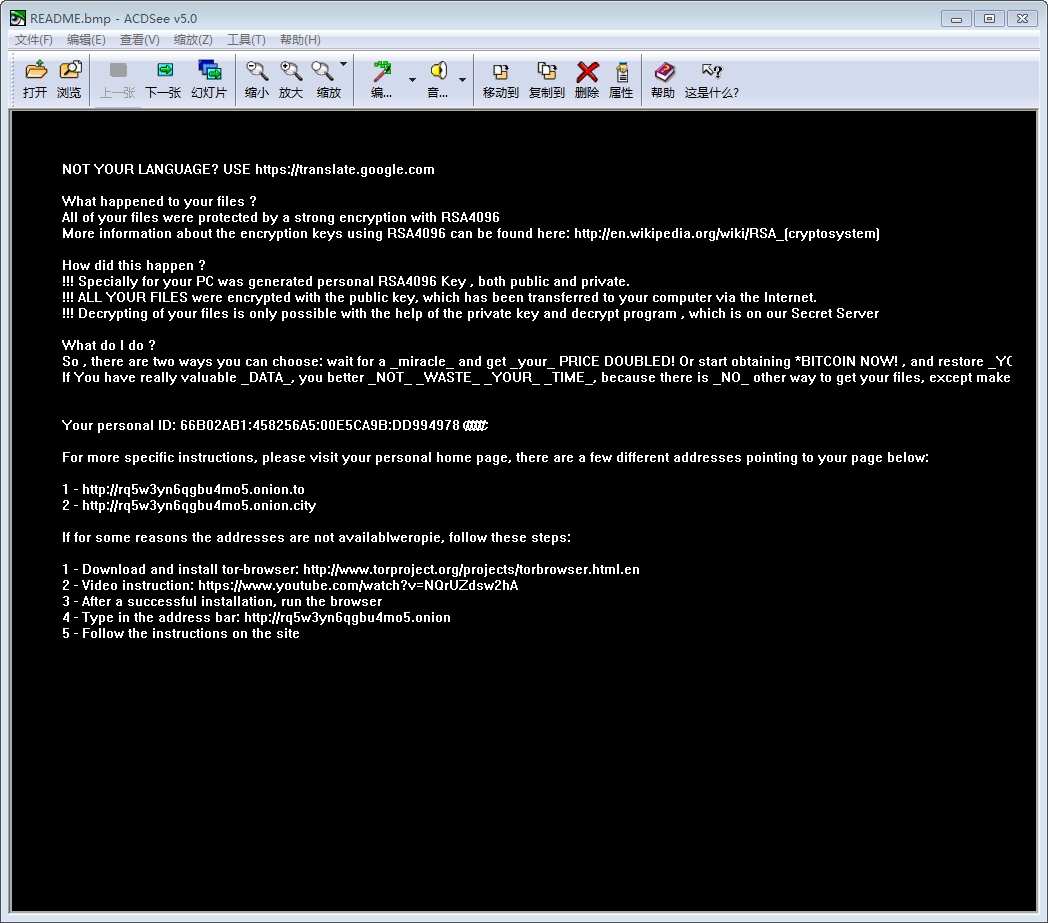Image resolution: width=1048 pixels, height=923 pixels.
Task: Open the Help (帮助(H)) menu
Action: [300, 40]
